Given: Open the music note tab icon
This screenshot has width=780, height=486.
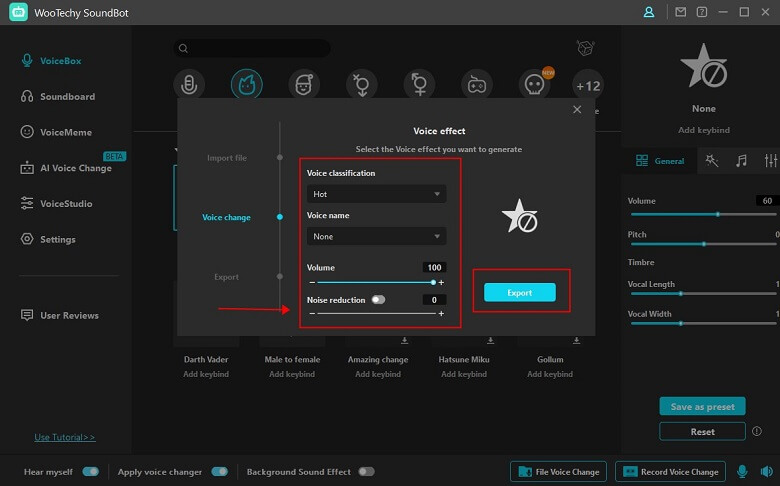Looking at the screenshot, I should pos(741,160).
